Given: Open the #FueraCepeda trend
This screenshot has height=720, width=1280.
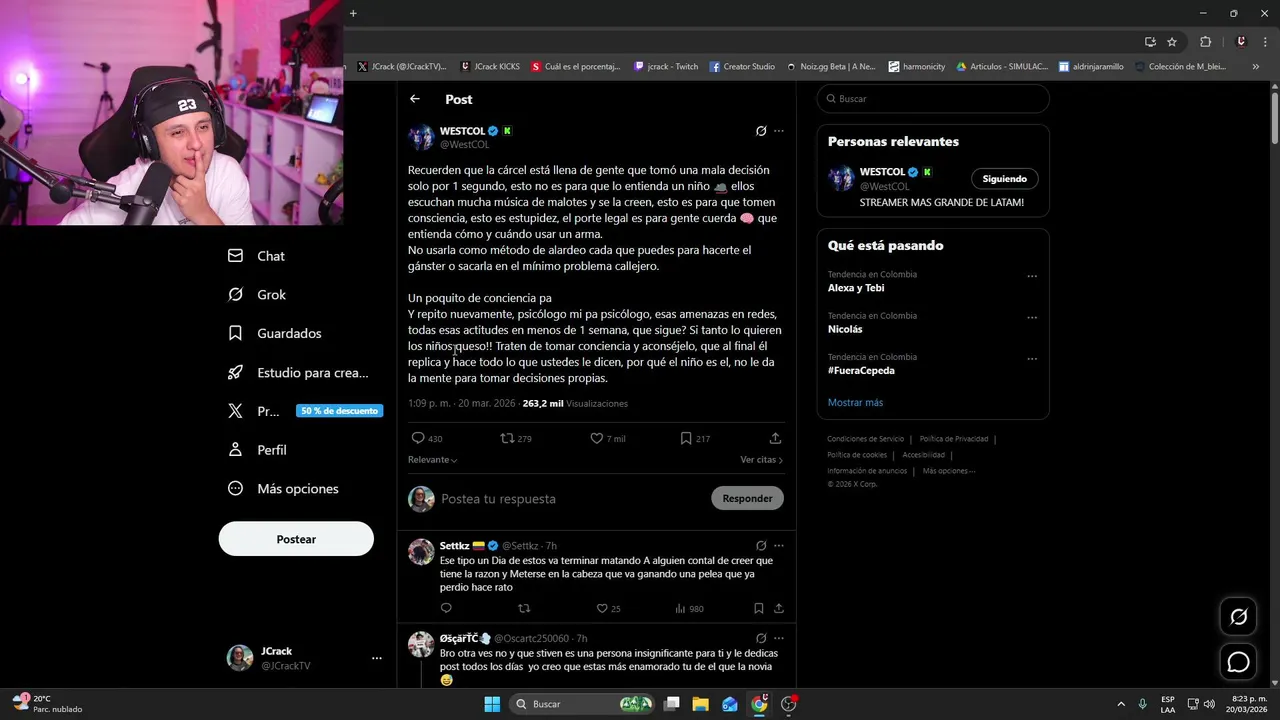Looking at the screenshot, I should pyautogui.click(x=861, y=370).
